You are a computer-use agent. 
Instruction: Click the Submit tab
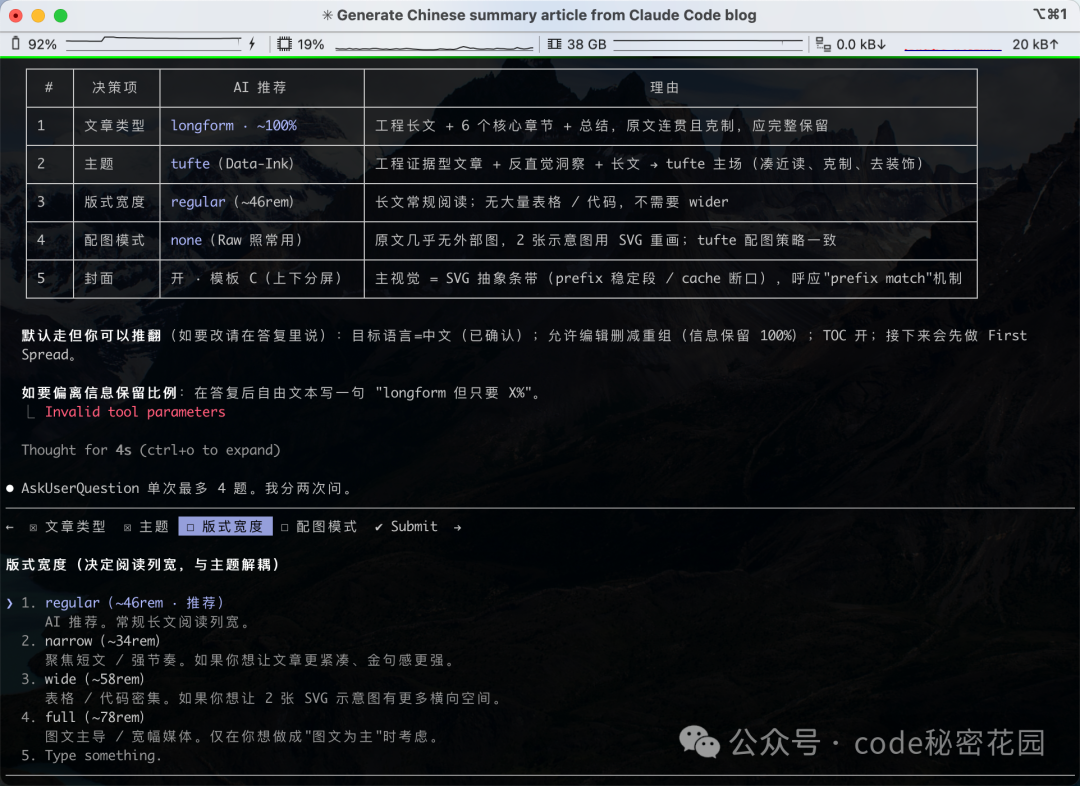pos(406,526)
